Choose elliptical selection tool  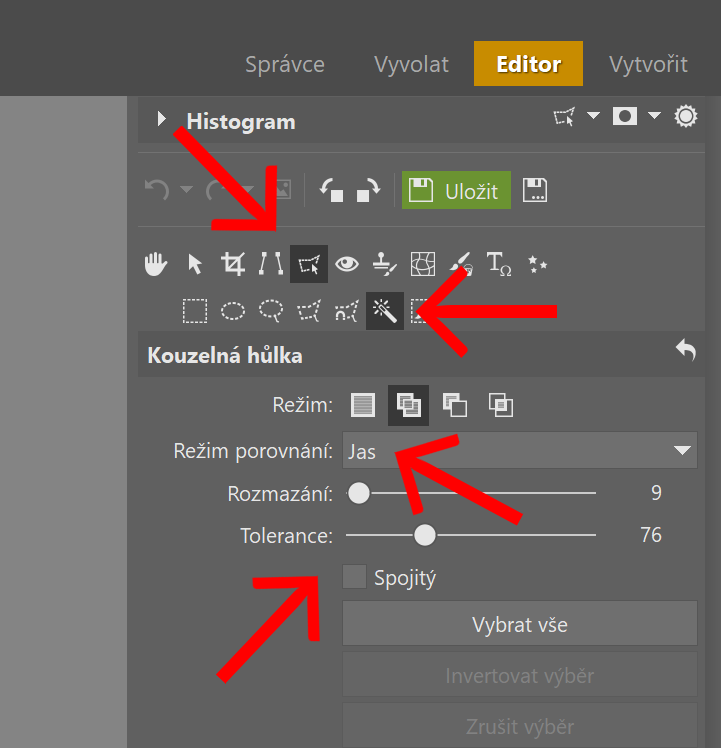coord(233,311)
